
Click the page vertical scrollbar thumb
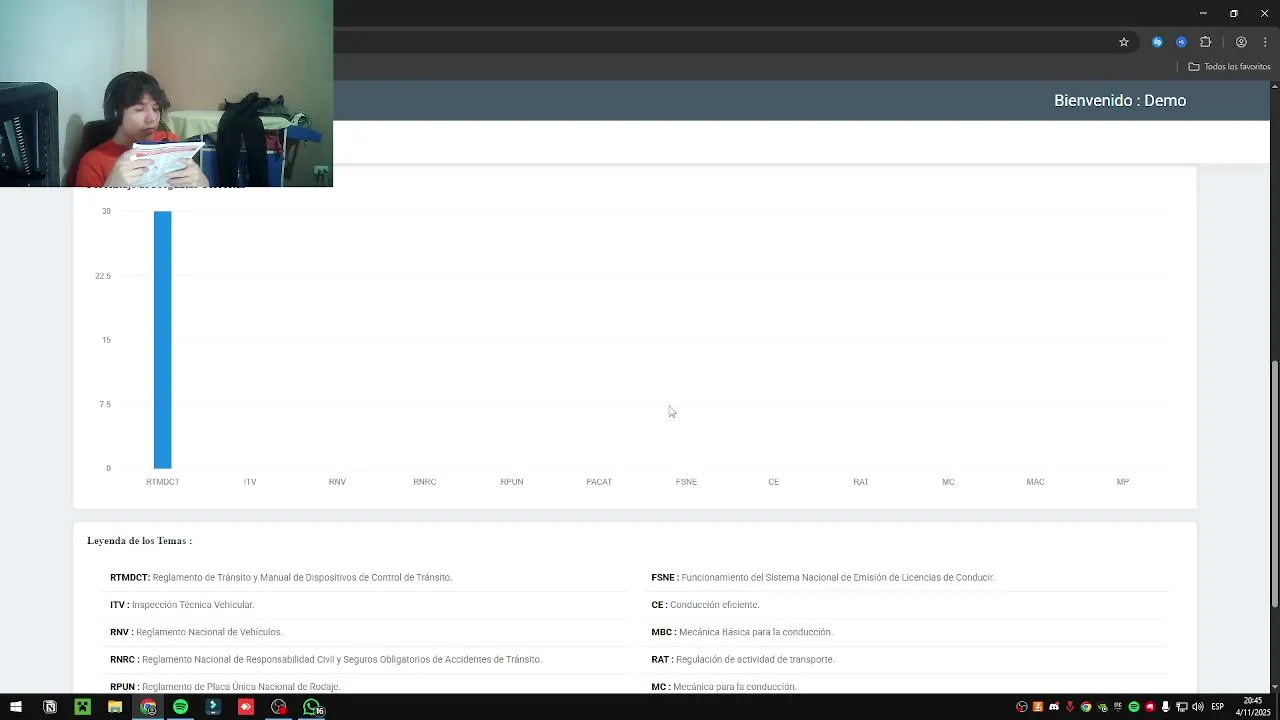click(1274, 484)
